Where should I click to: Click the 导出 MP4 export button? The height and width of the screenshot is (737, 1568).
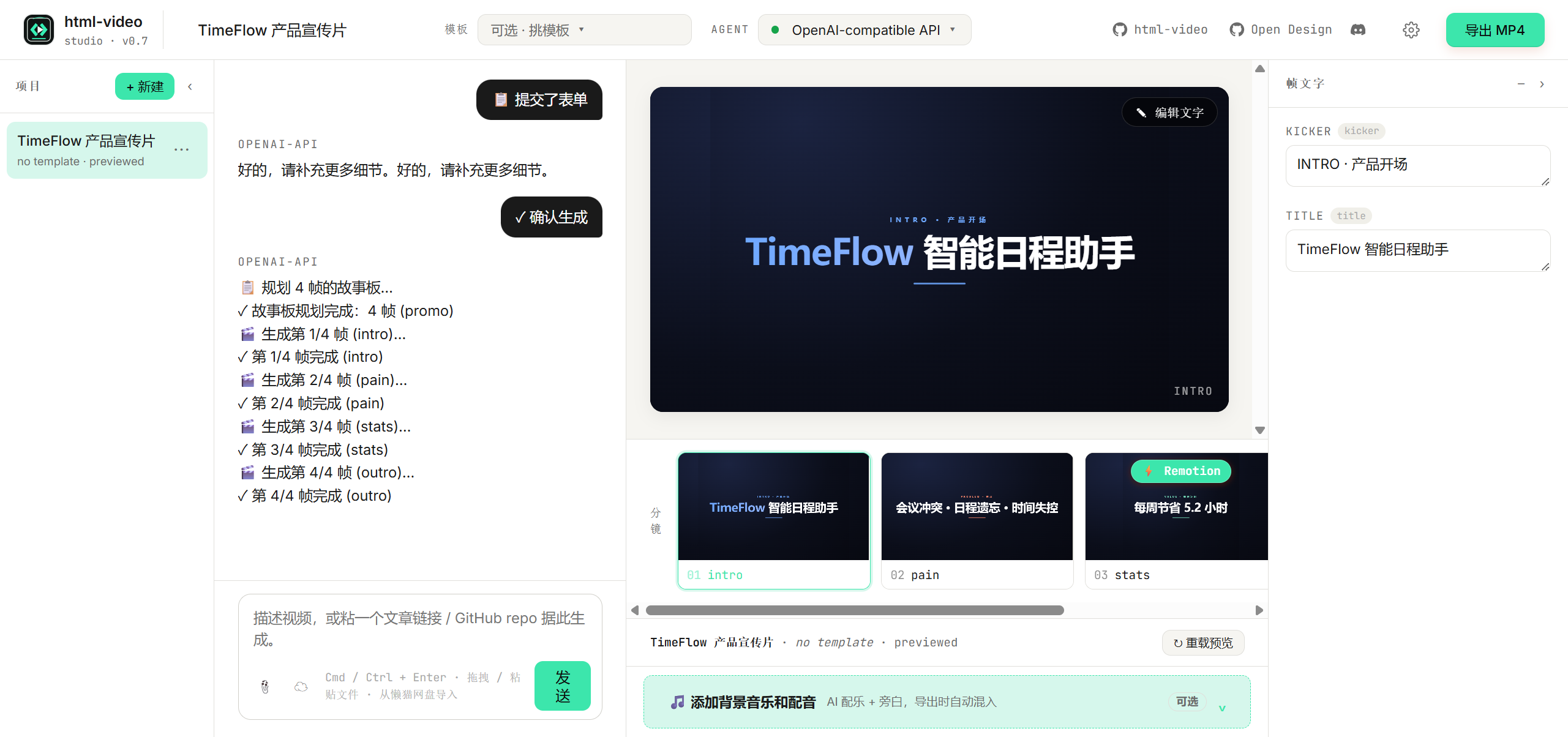click(1495, 30)
